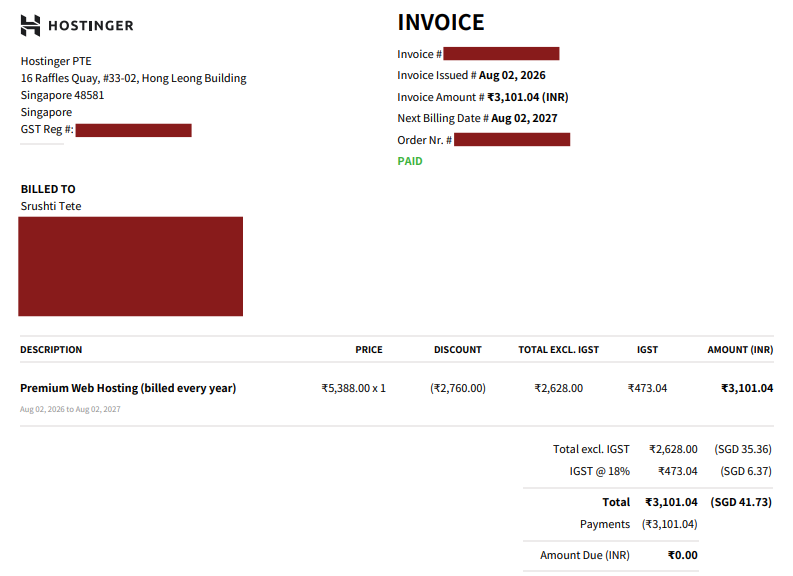793x576 pixels.
Task: Select the invoice issued date 'Aug 02, 2026'
Action: (512, 75)
